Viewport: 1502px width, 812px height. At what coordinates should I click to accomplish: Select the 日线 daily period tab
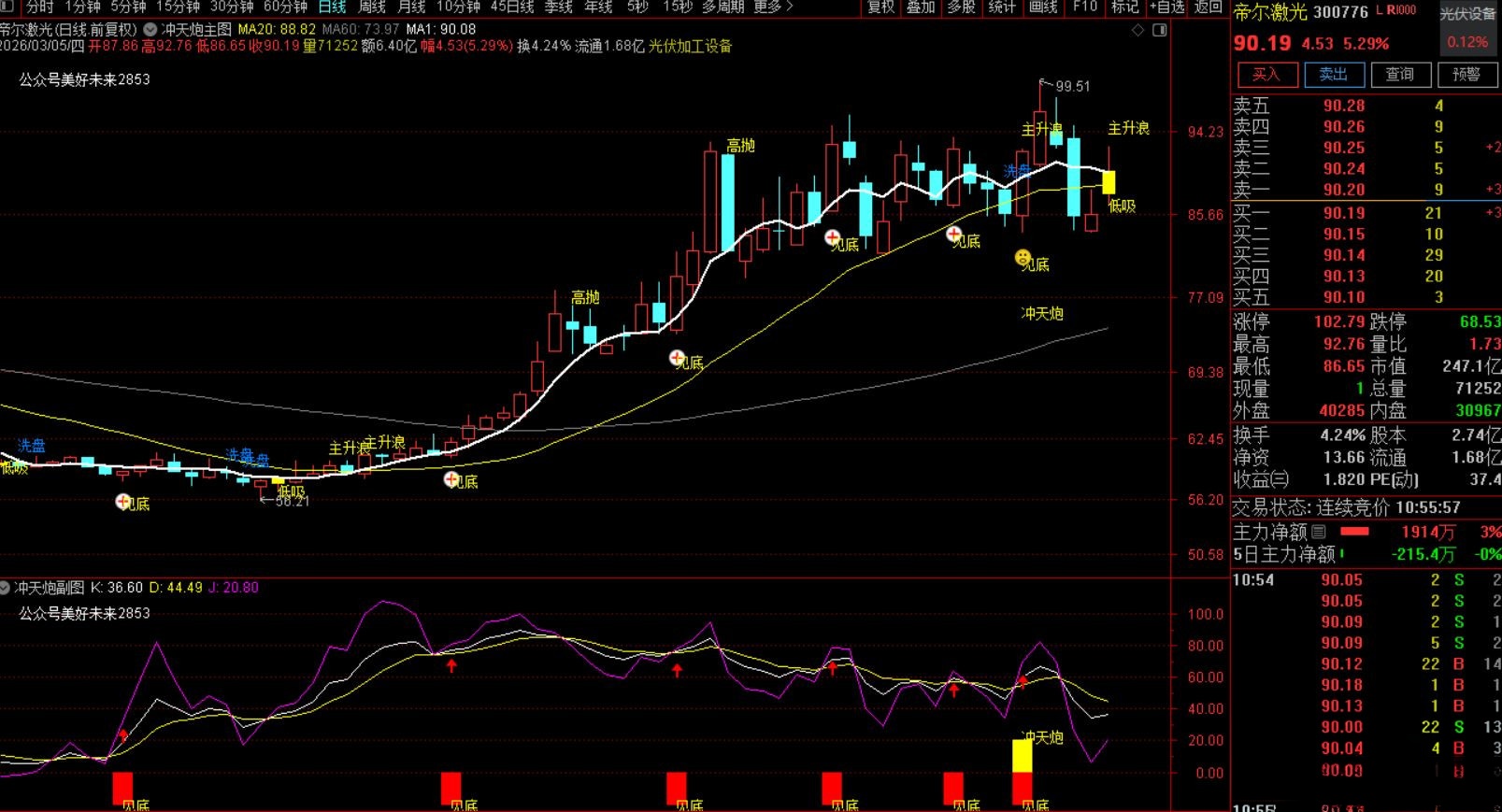click(332, 7)
